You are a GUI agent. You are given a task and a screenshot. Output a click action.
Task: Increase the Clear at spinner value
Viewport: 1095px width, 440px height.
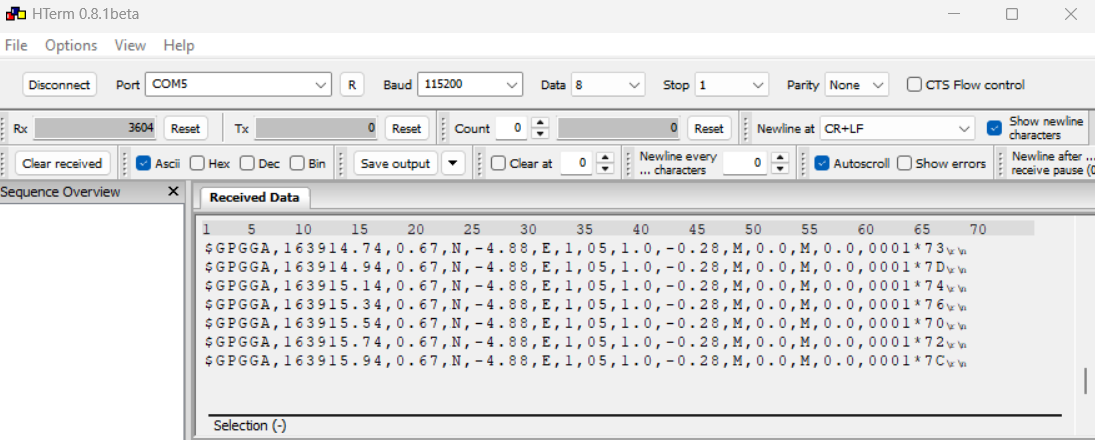[x=605, y=158]
